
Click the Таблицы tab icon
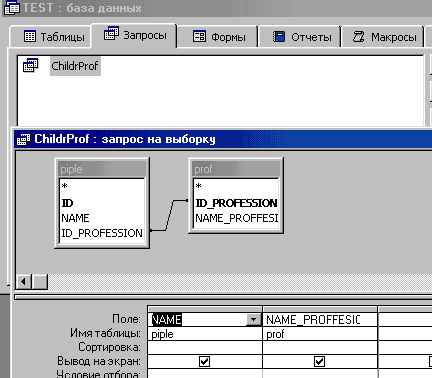[30, 36]
